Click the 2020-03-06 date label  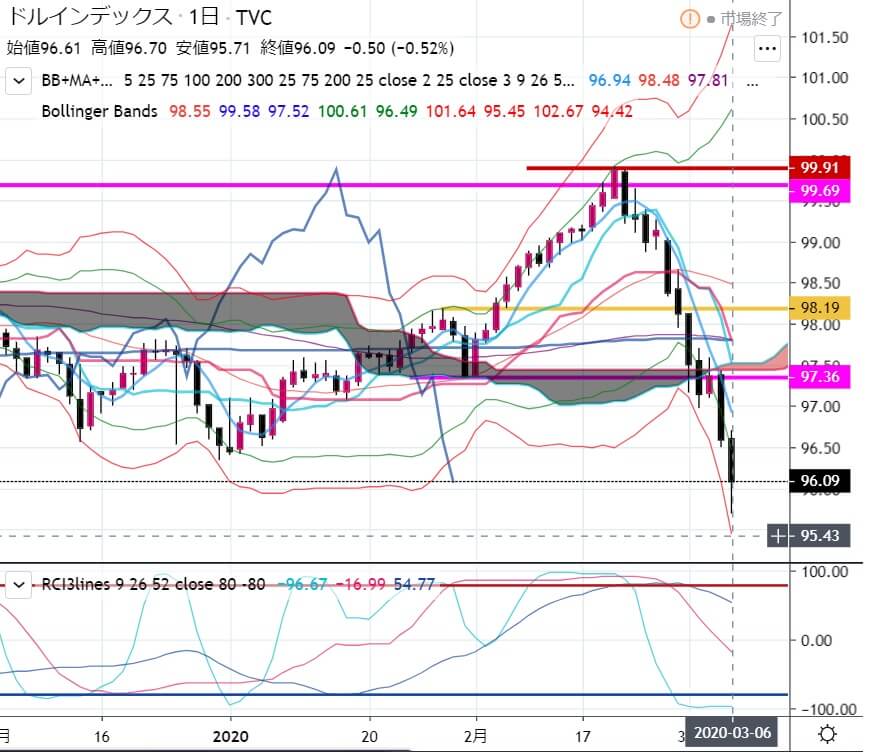[x=732, y=733]
